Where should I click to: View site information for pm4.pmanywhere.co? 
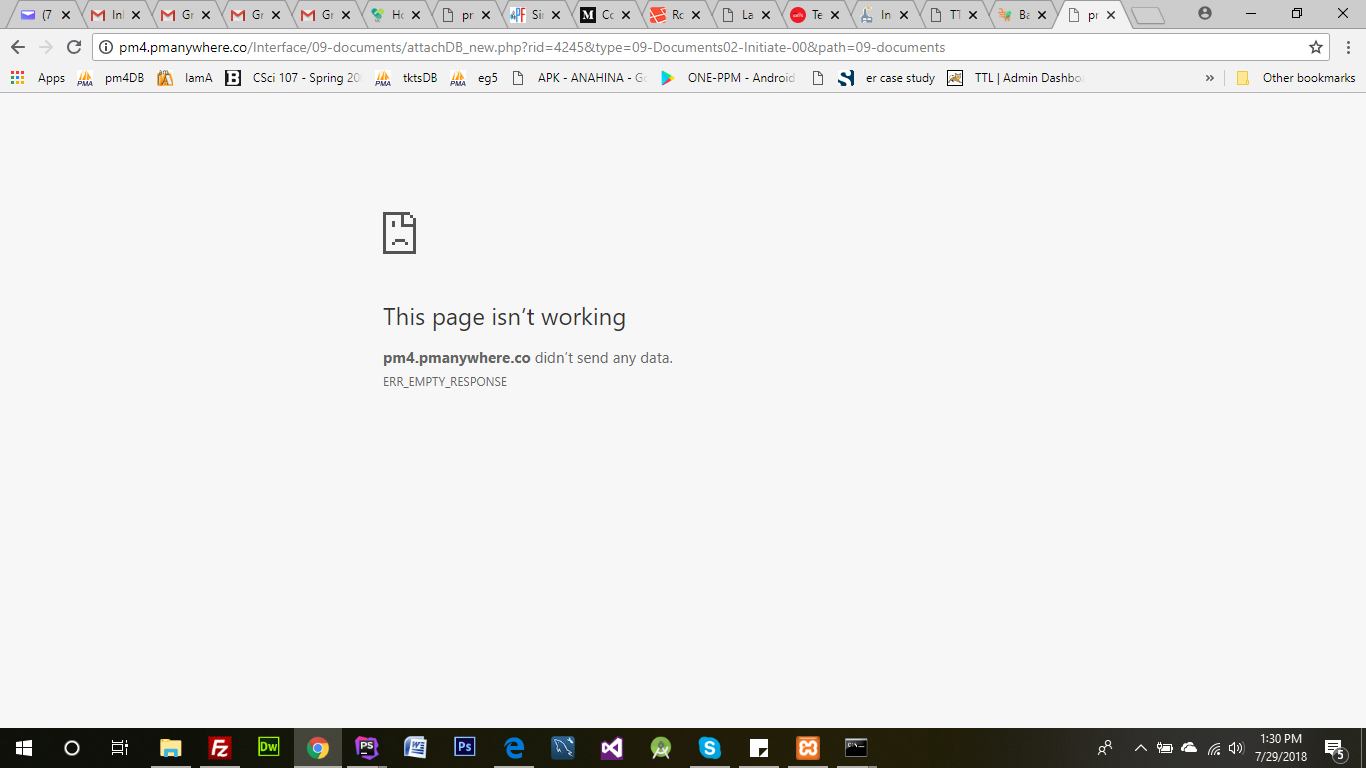click(x=106, y=47)
